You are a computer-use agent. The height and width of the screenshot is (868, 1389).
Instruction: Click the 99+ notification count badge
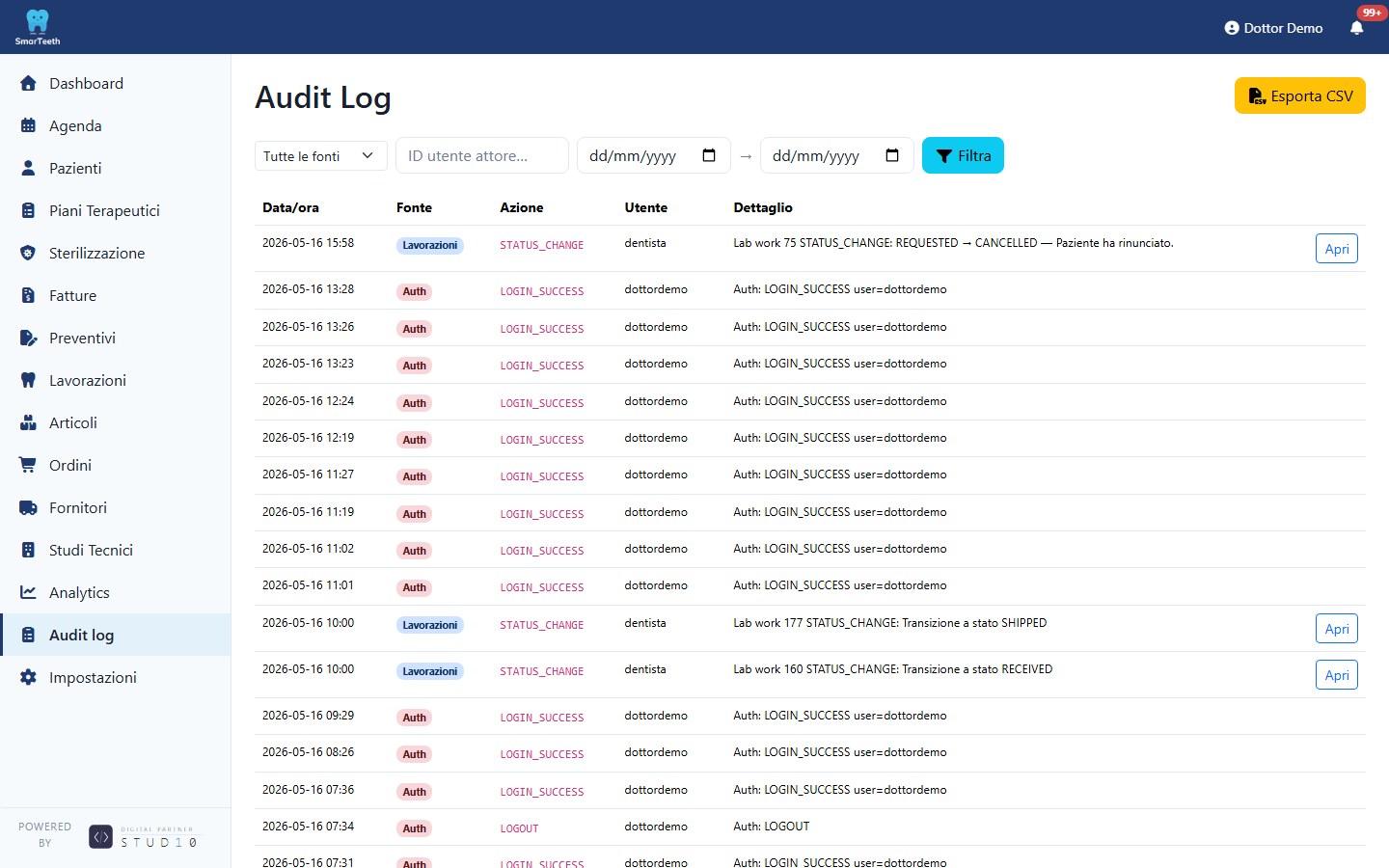click(1372, 13)
